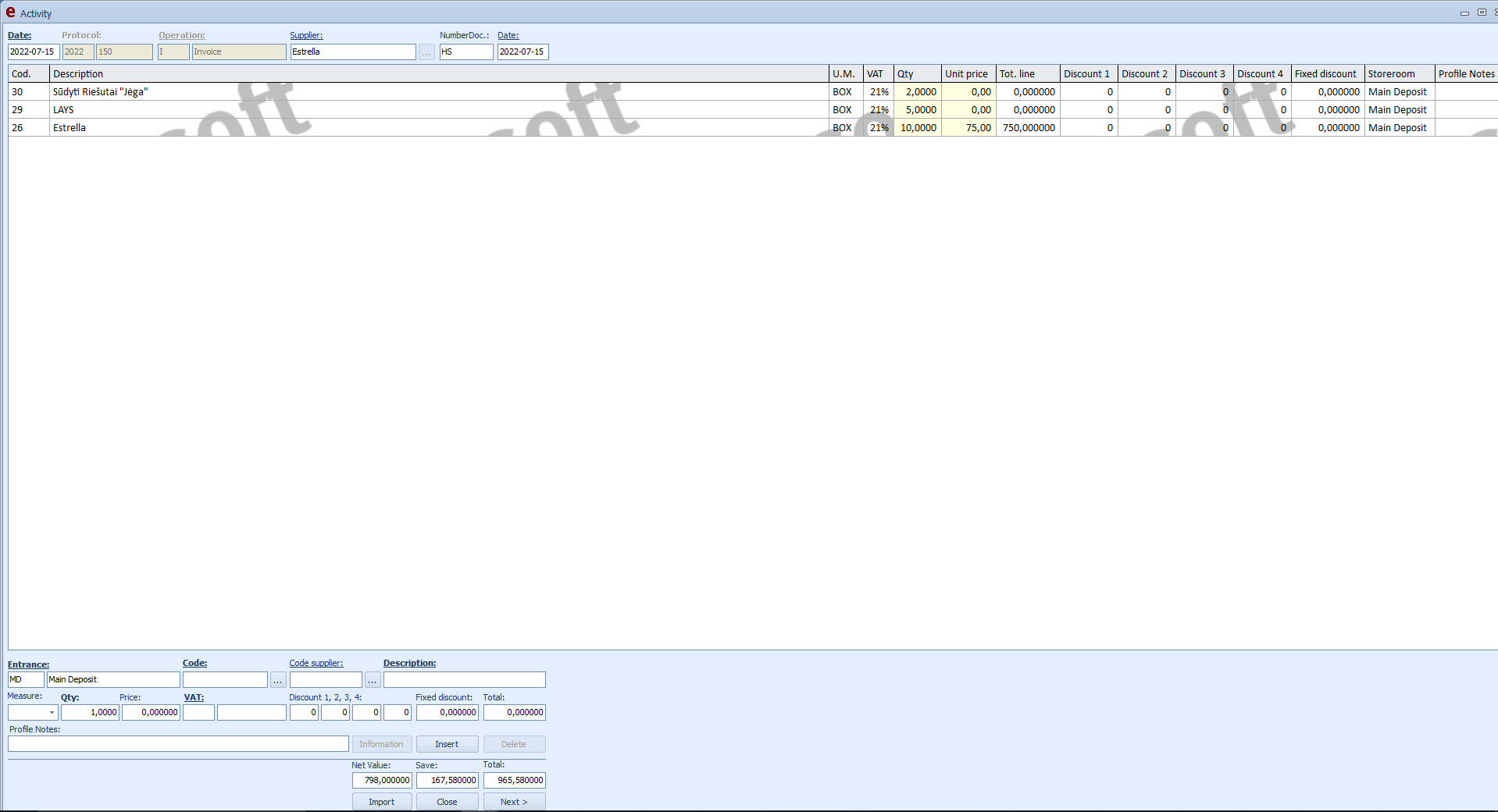Screen dimensions: 1498x812
Task: Click the Insert button
Action: click(447, 744)
